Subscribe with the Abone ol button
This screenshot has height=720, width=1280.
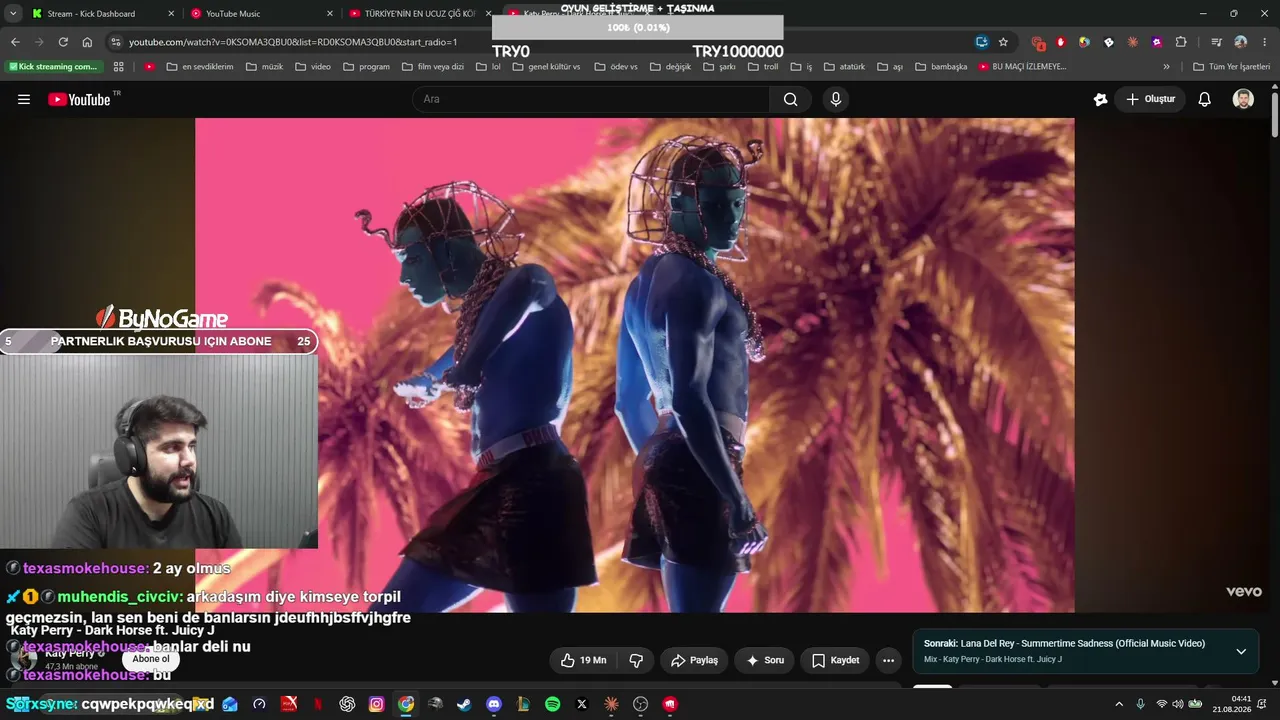pos(152,659)
